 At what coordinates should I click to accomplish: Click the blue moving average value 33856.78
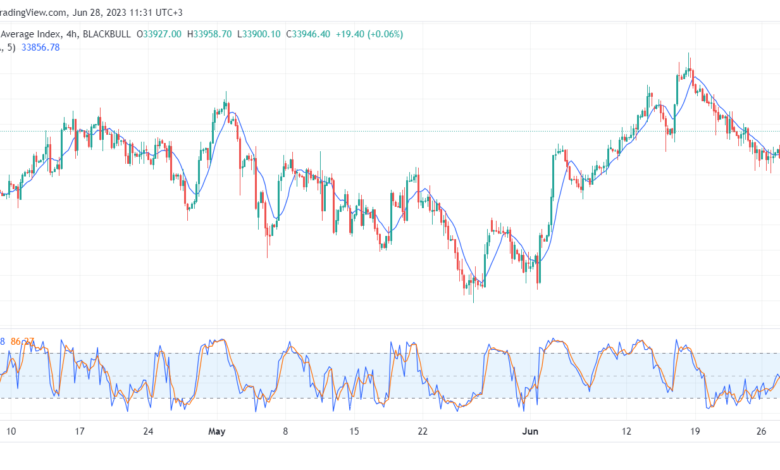(40, 47)
